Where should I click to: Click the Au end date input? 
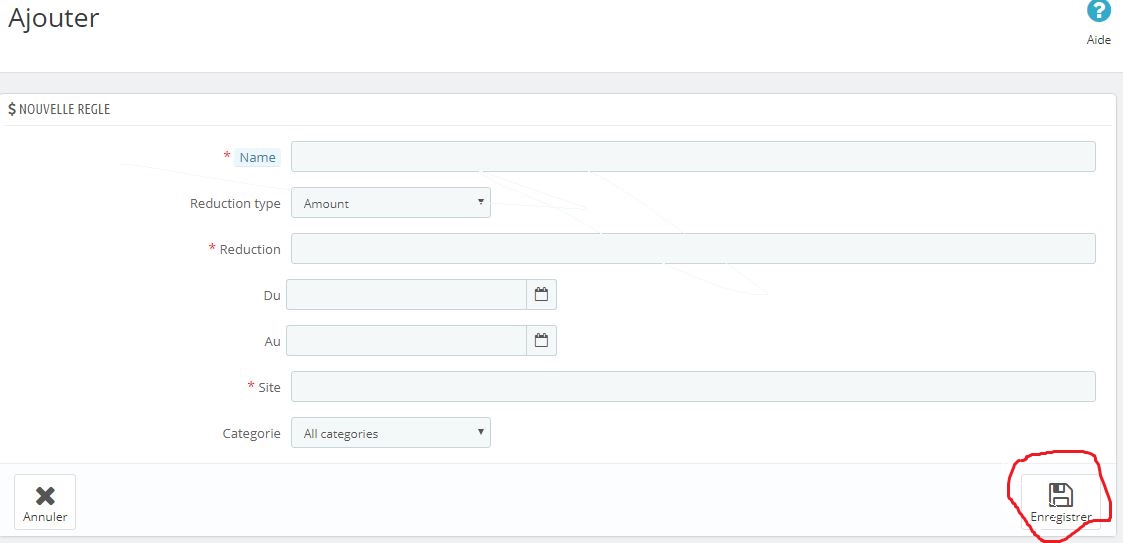point(407,340)
